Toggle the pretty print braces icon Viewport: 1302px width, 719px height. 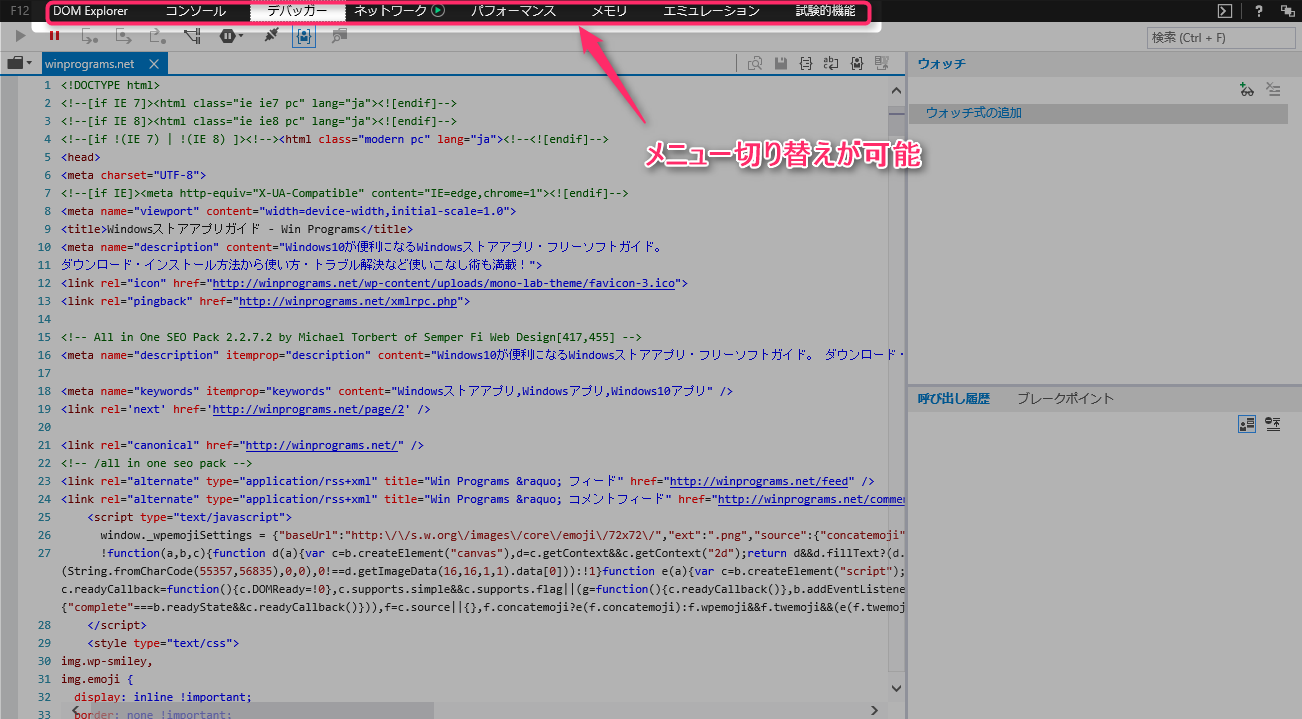click(x=806, y=63)
